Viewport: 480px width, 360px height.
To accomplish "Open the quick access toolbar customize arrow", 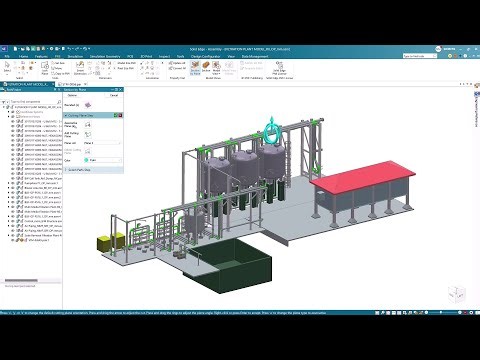I will (89, 49).
